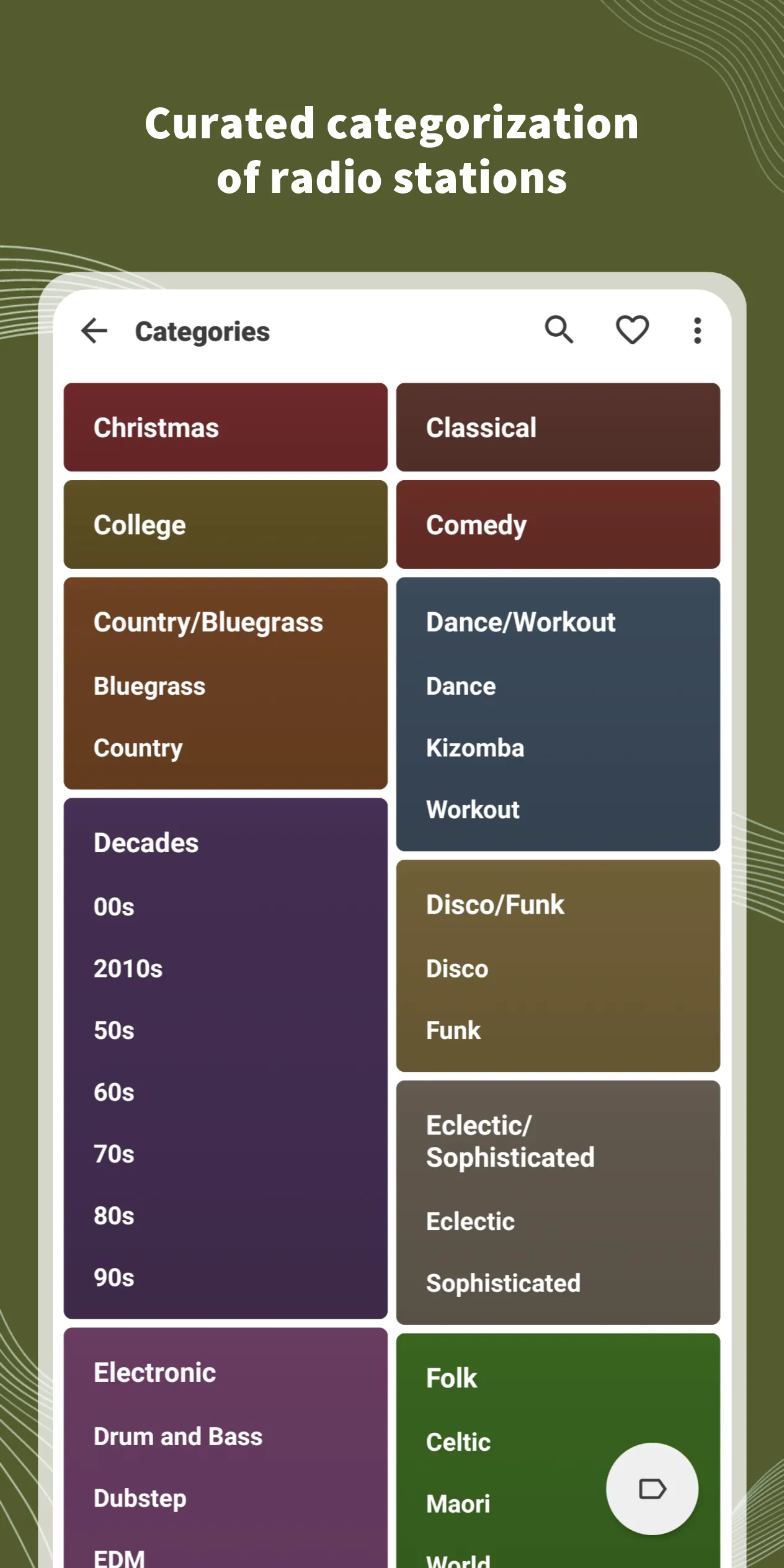
Task: Open the search icon
Action: (x=559, y=329)
